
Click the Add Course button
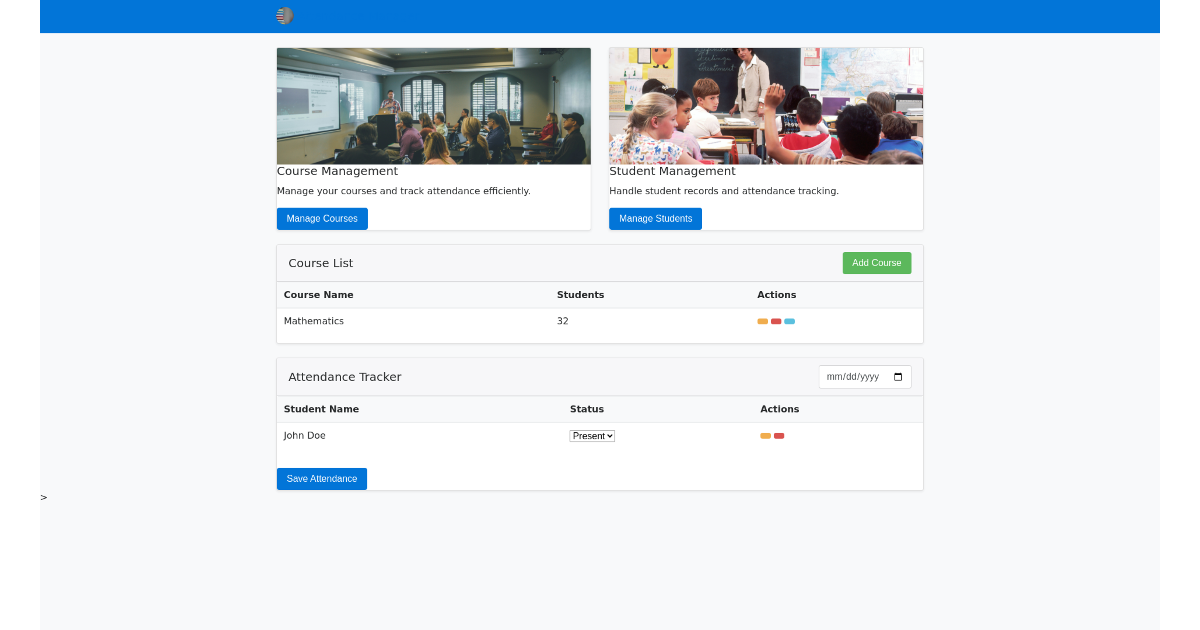(876, 262)
